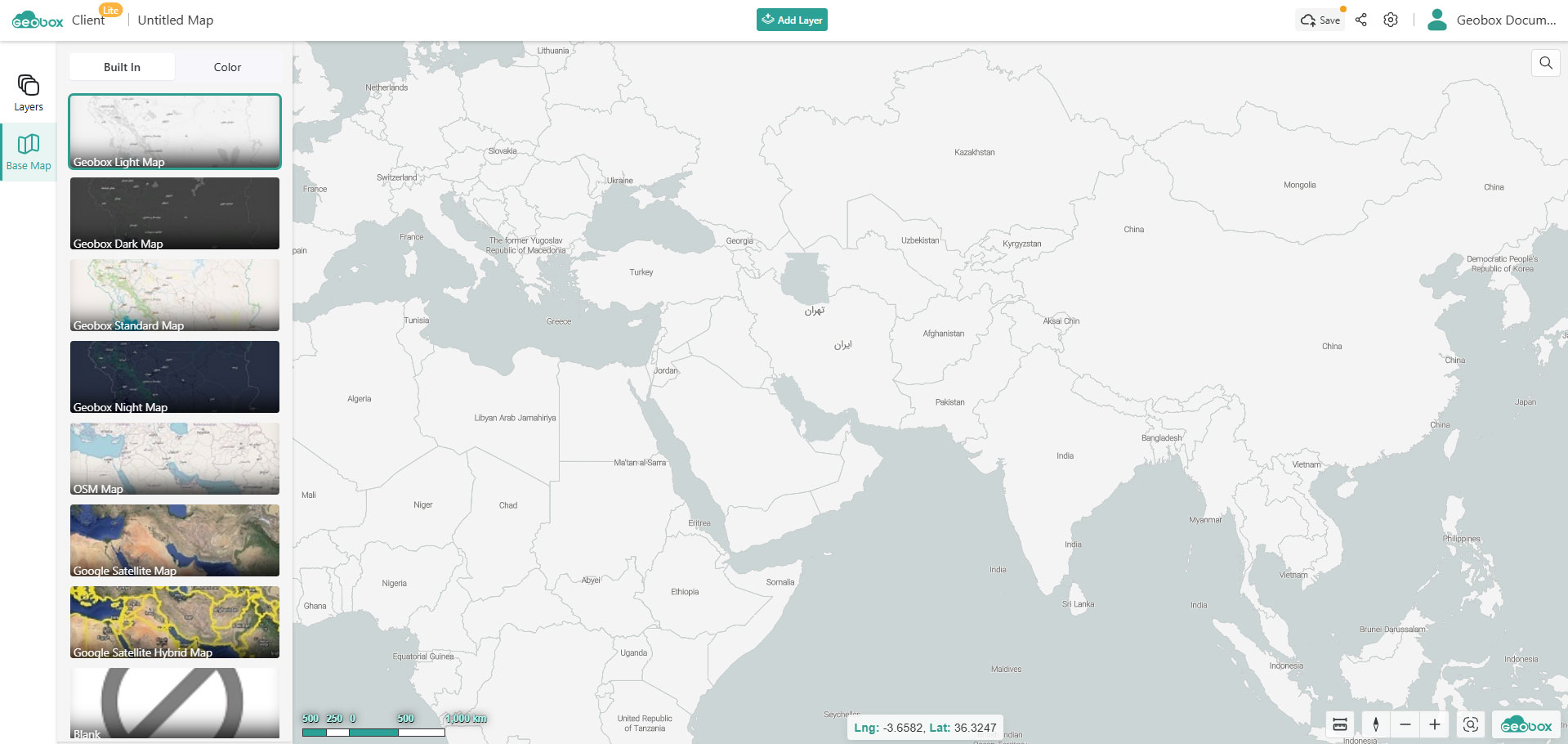The image size is (1568, 744).
Task: Click the zoom-to-area magnifier tool
Action: click(1470, 724)
